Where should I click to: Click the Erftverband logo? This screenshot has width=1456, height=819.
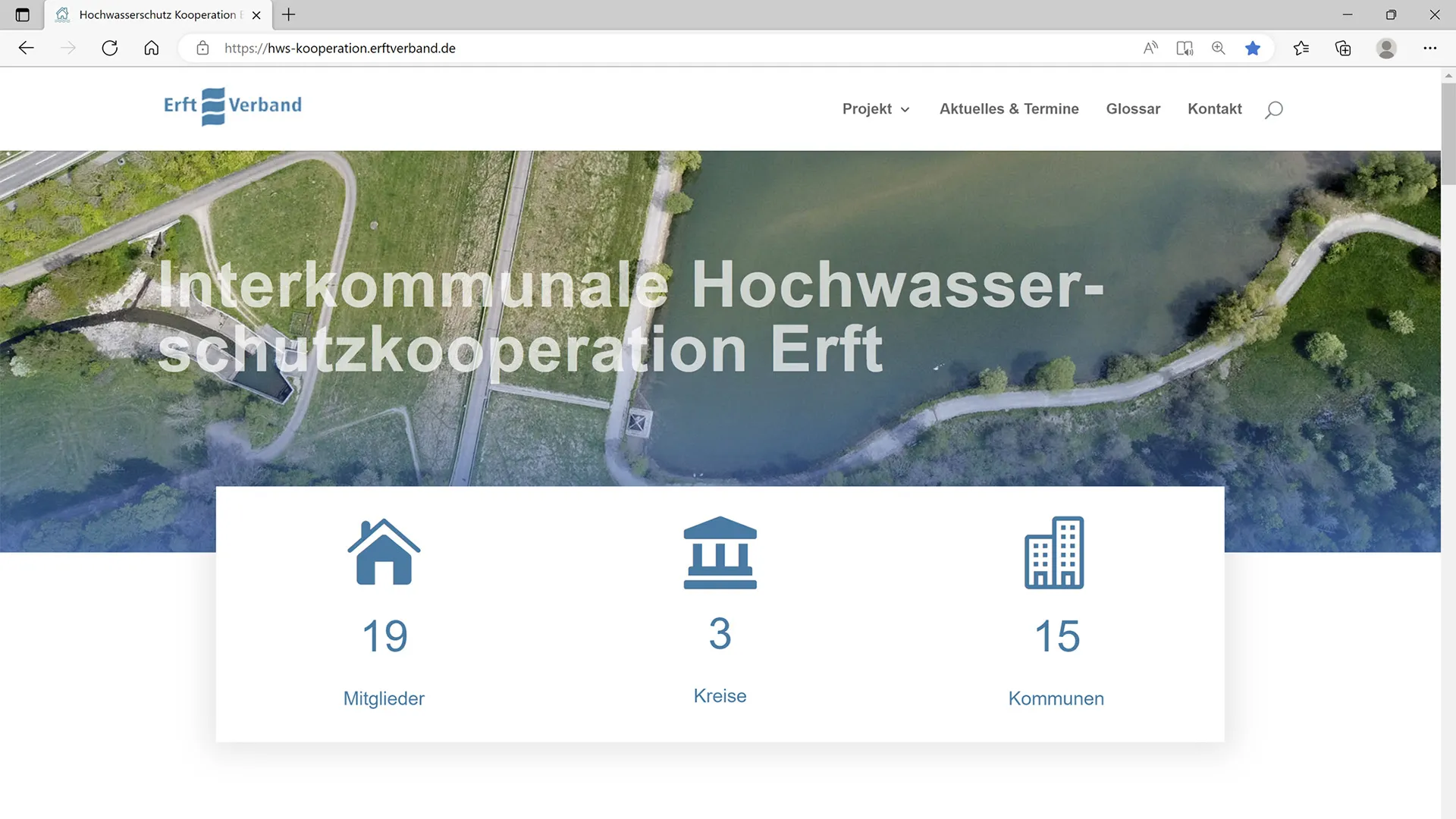point(233,106)
